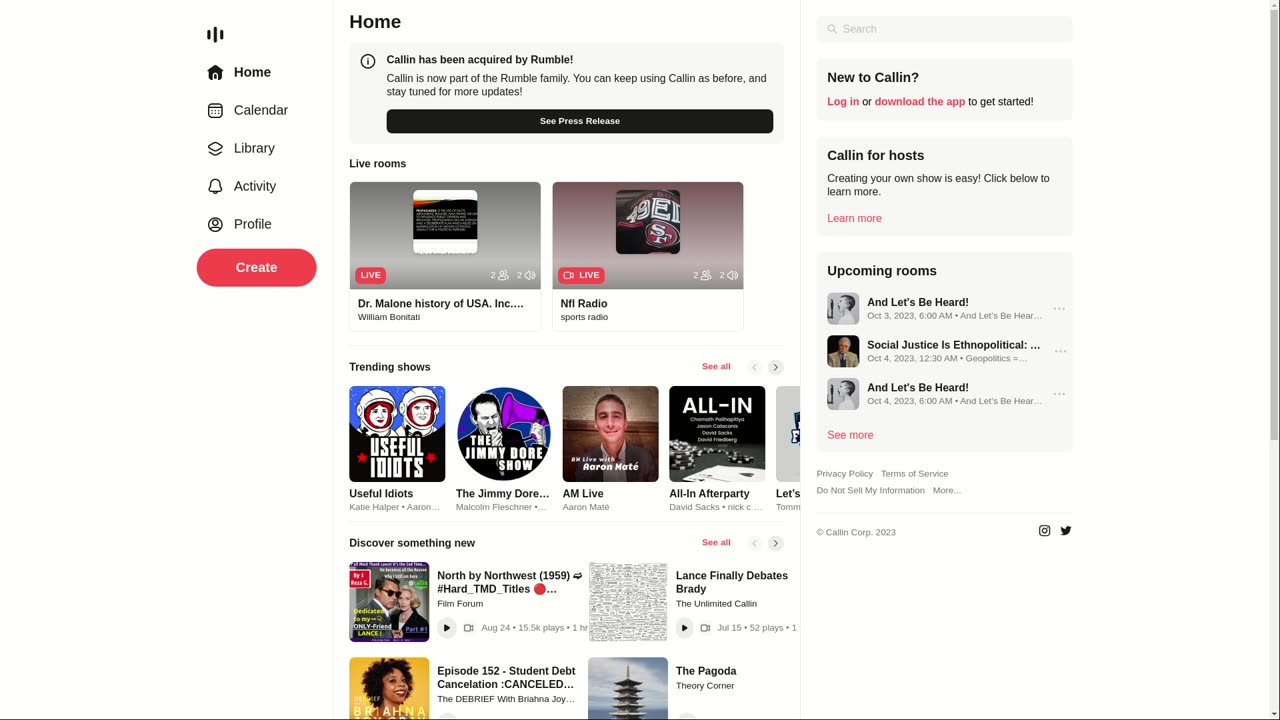Click video icon on North by Northwest episode
Screen dimensions: 1280x720
coord(468,628)
